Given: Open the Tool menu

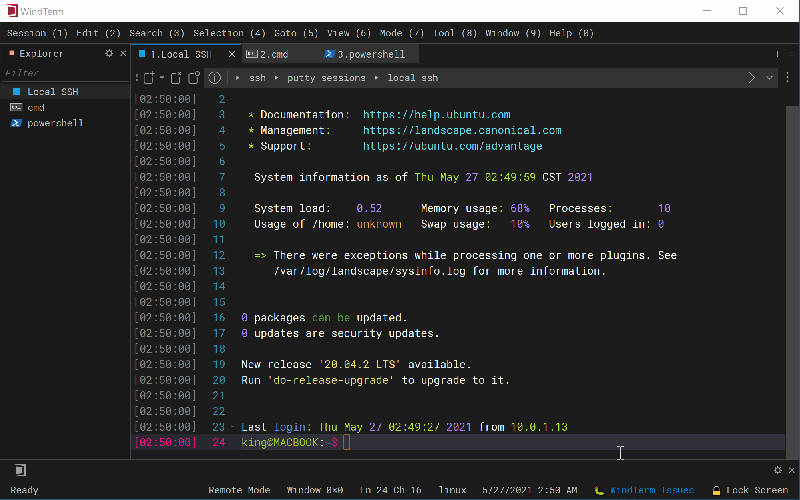Looking at the screenshot, I should pos(455,33).
